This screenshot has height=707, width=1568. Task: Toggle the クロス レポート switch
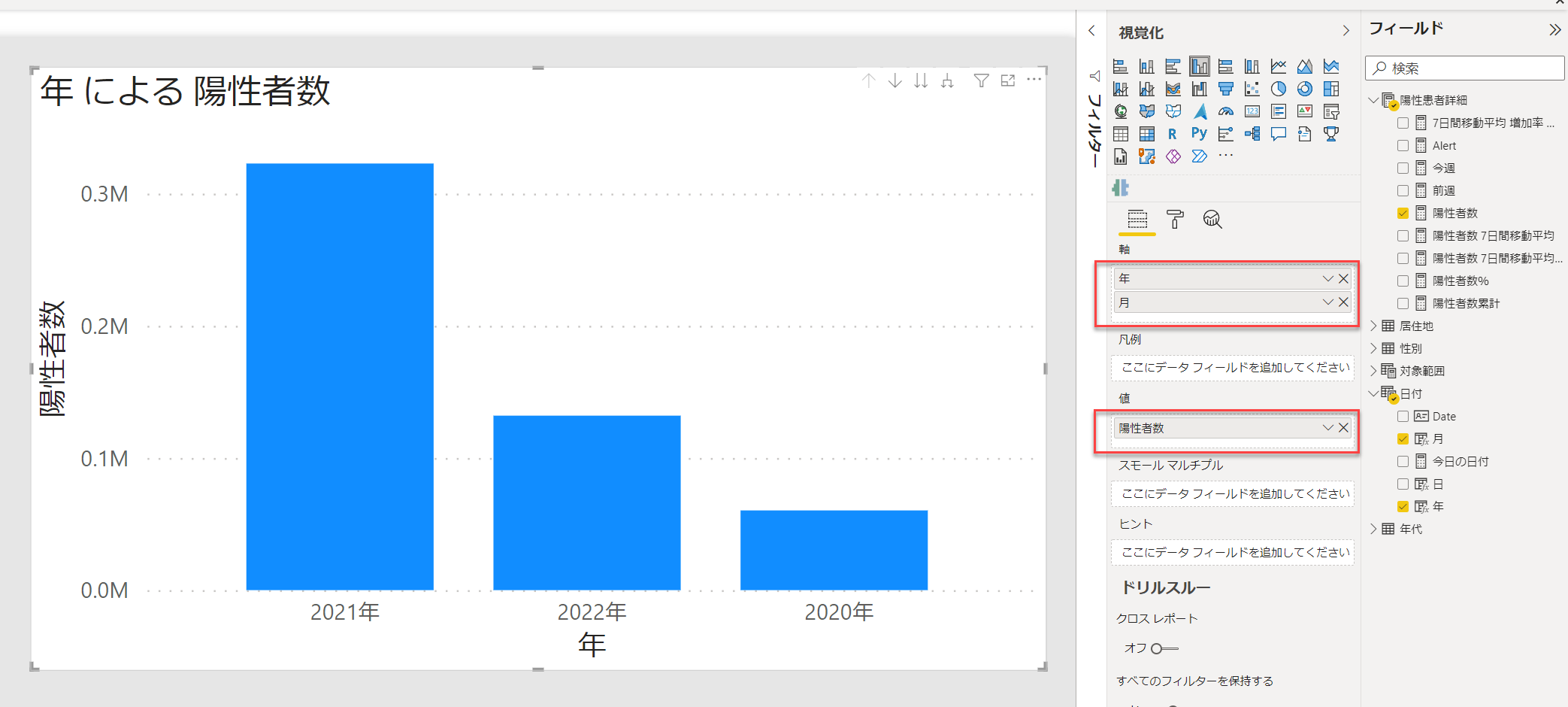click(x=1164, y=648)
